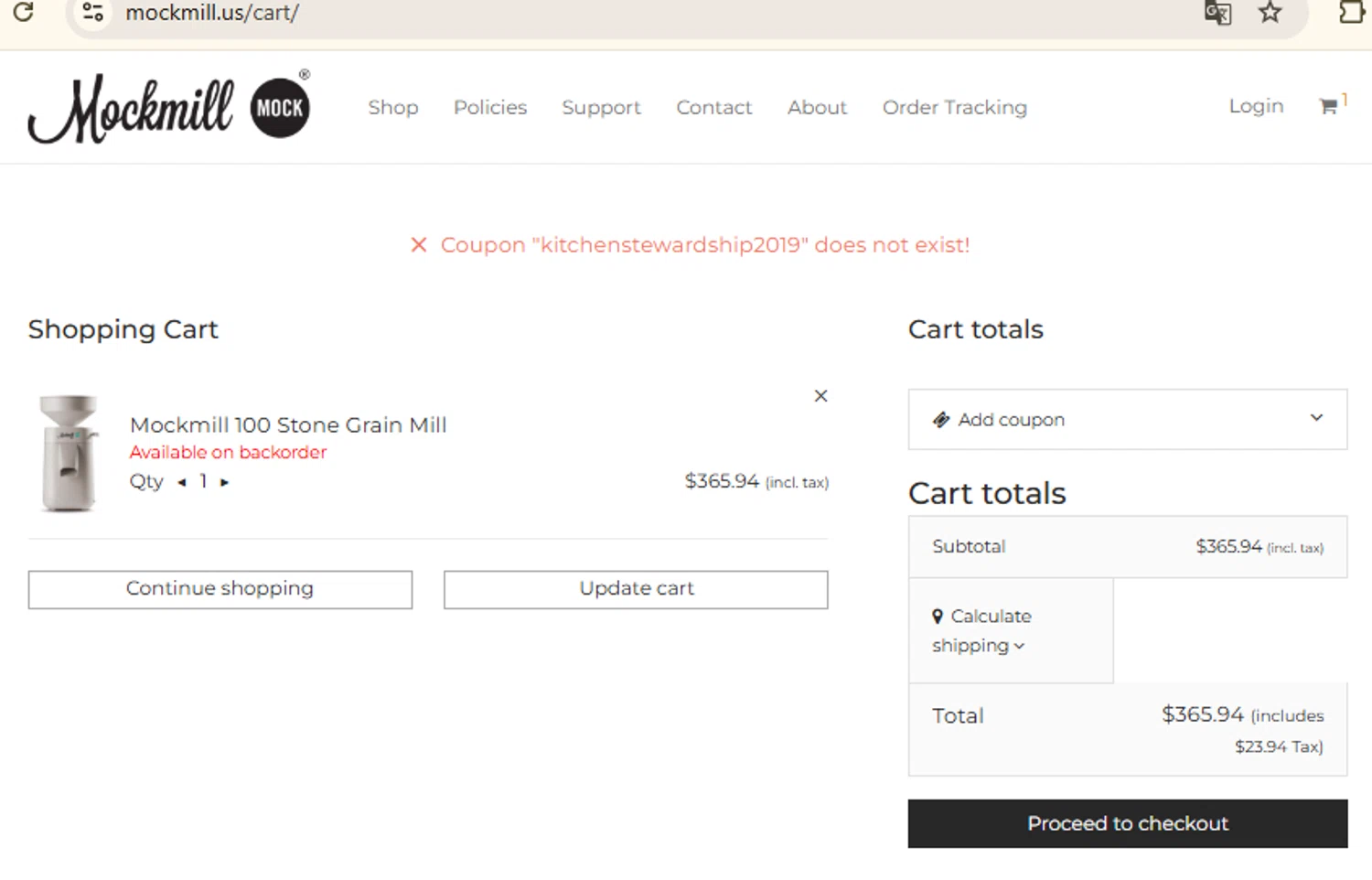Click the Total label
Image resolution: width=1372 pixels, height=880 pixels.
(958, 715)
